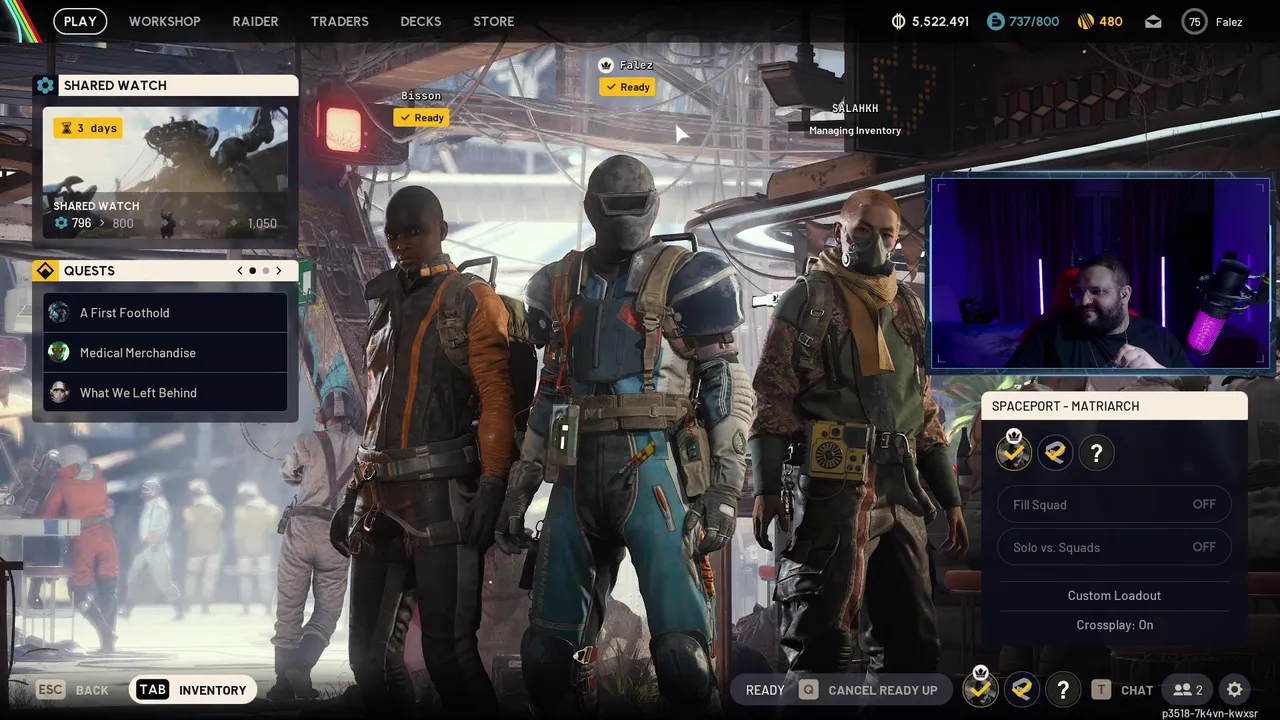Viewport: 1280px width, 720px height.
Task: Open the RAIDER tab
Action: pyautogui.click(x=255, y=21)
